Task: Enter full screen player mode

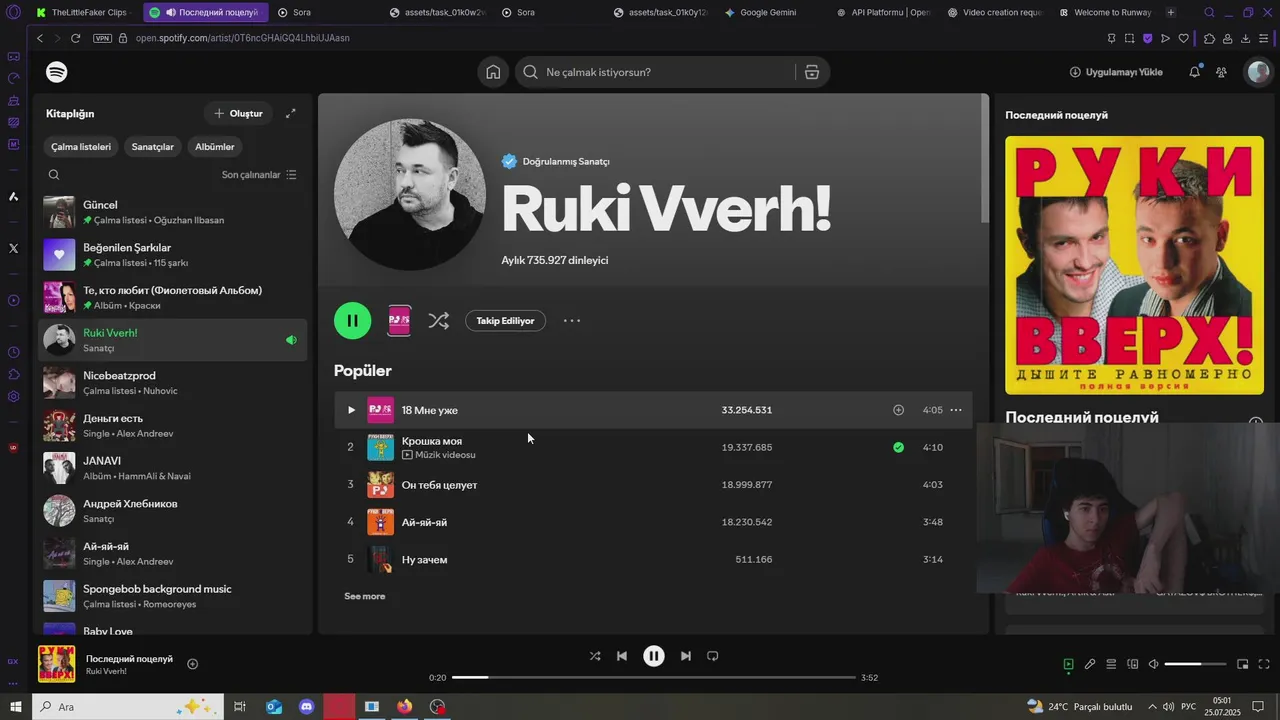Action: point(1264,664)
